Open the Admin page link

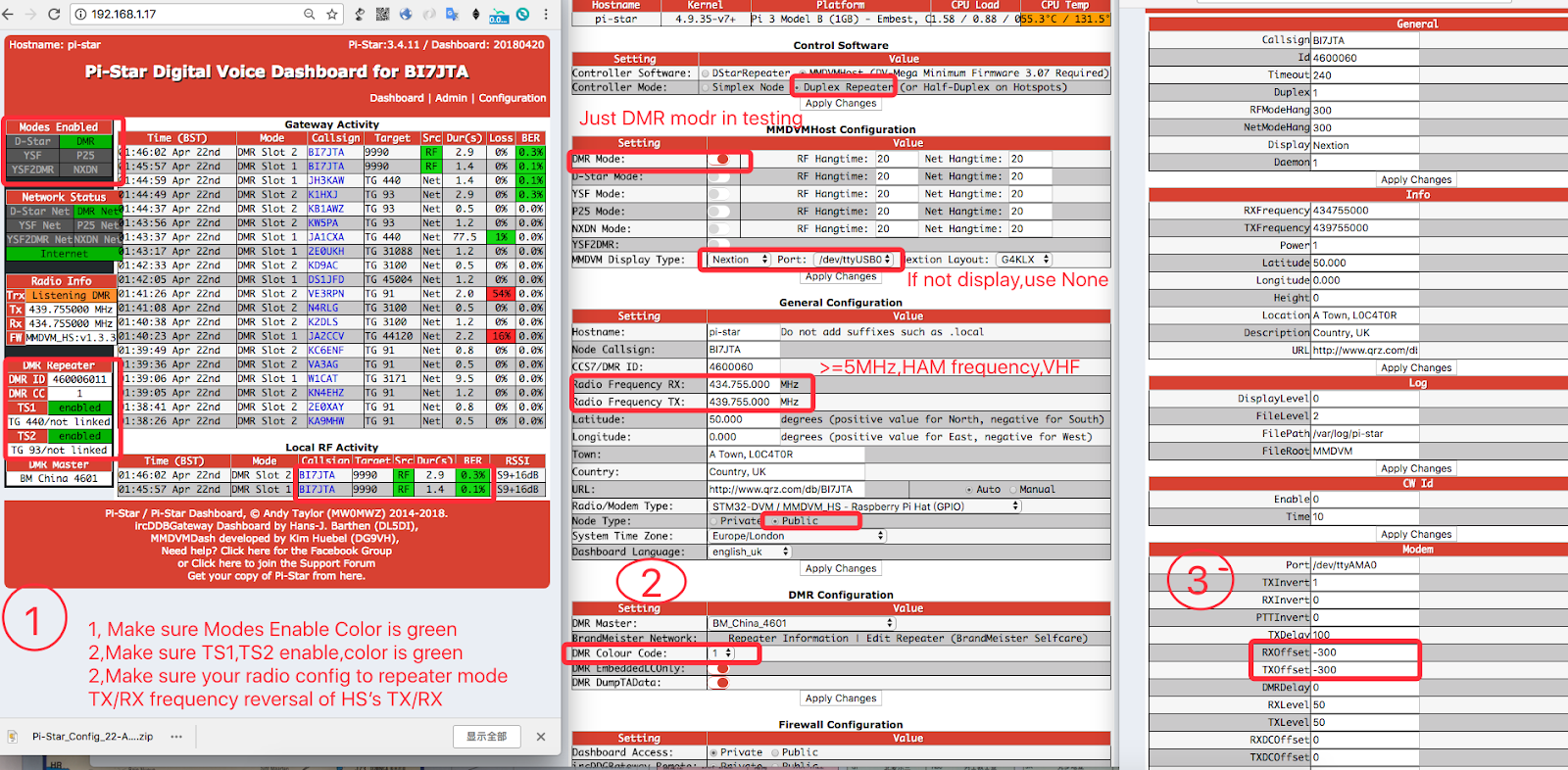452,98
